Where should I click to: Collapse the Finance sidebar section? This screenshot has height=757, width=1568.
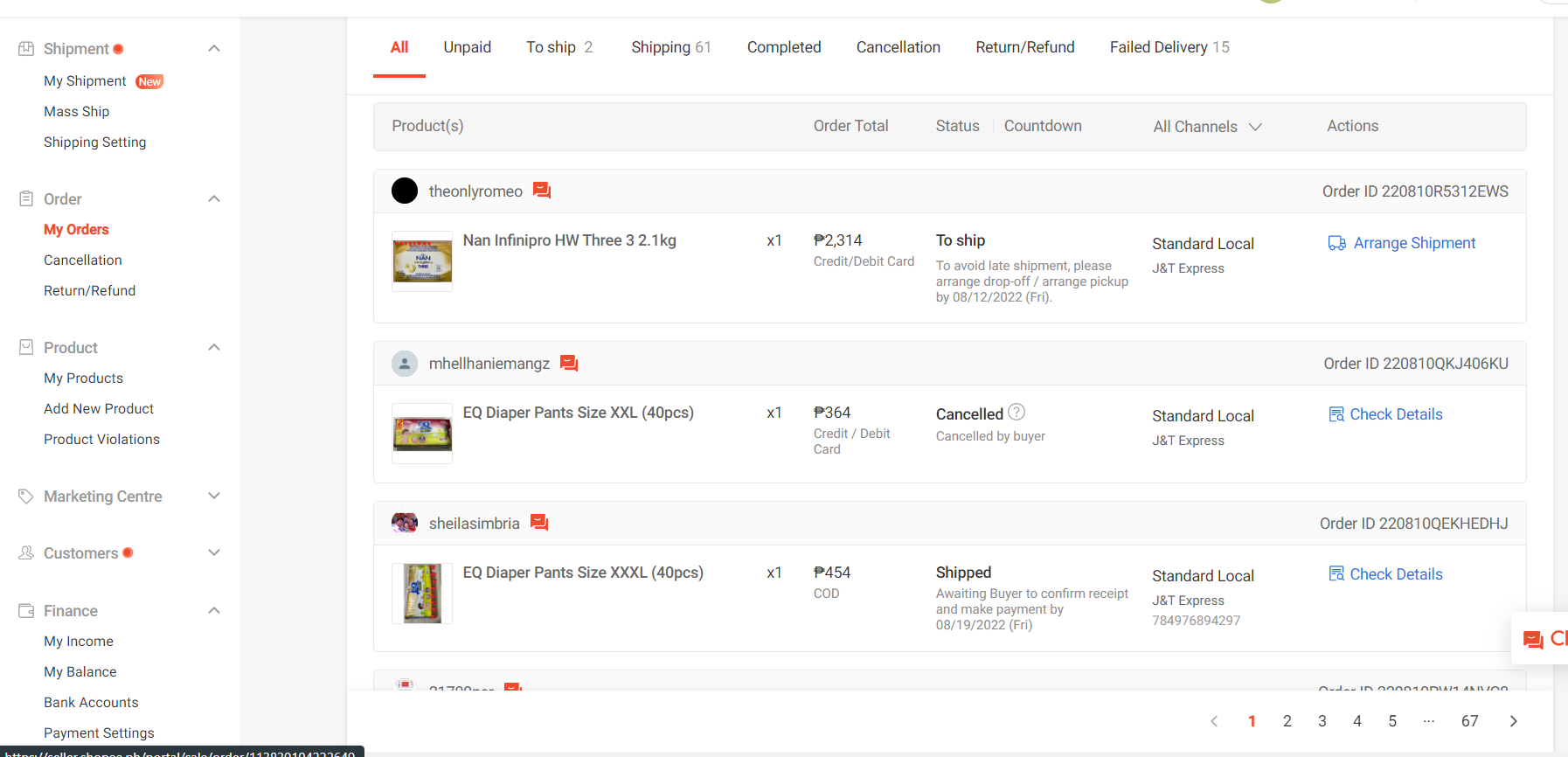pos(214,610)
